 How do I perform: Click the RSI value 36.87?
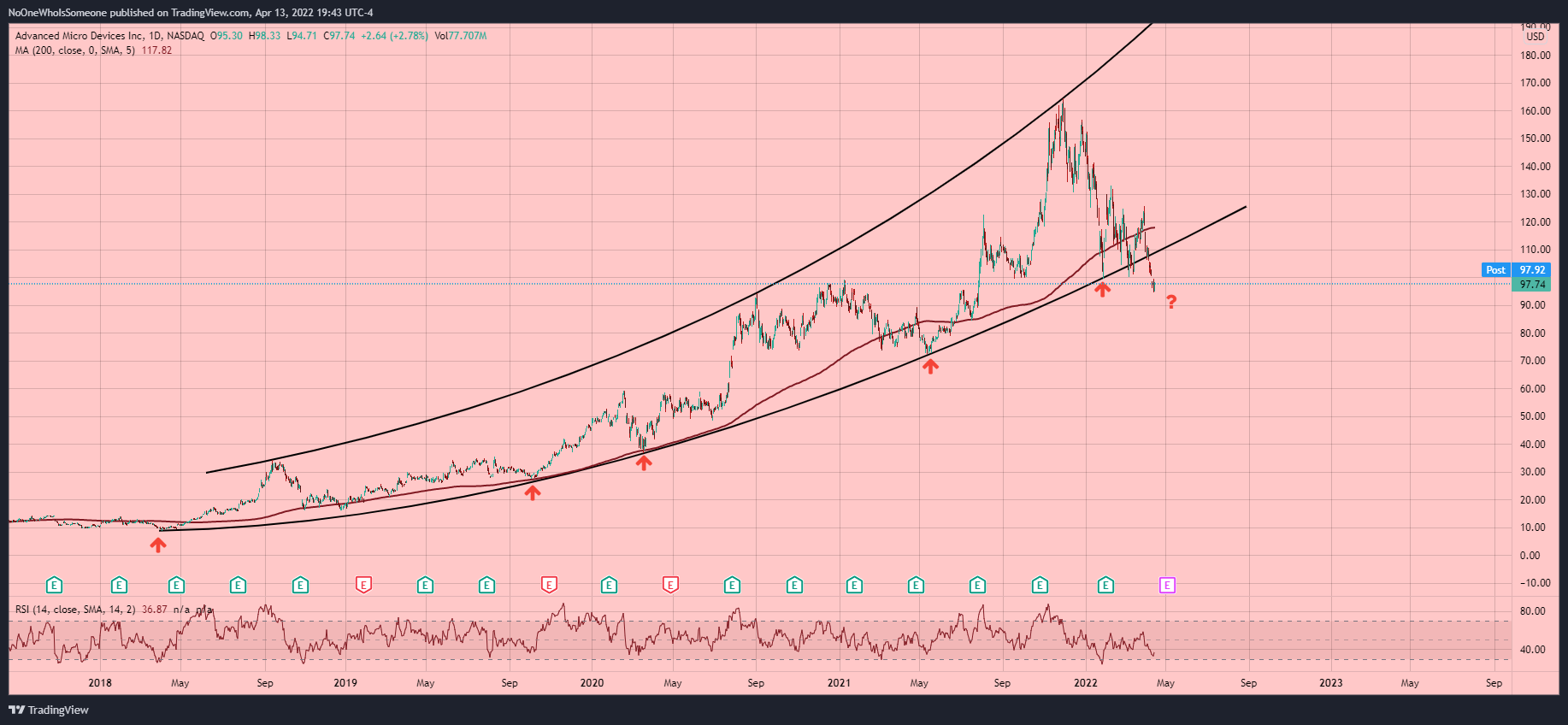pyautogui.click(x=155, y=610)
